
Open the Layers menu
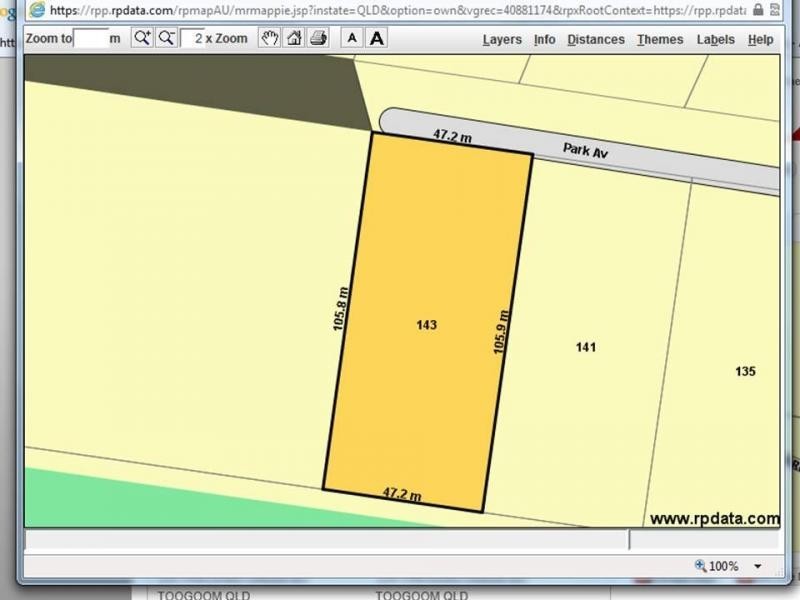tap(502, 40)
